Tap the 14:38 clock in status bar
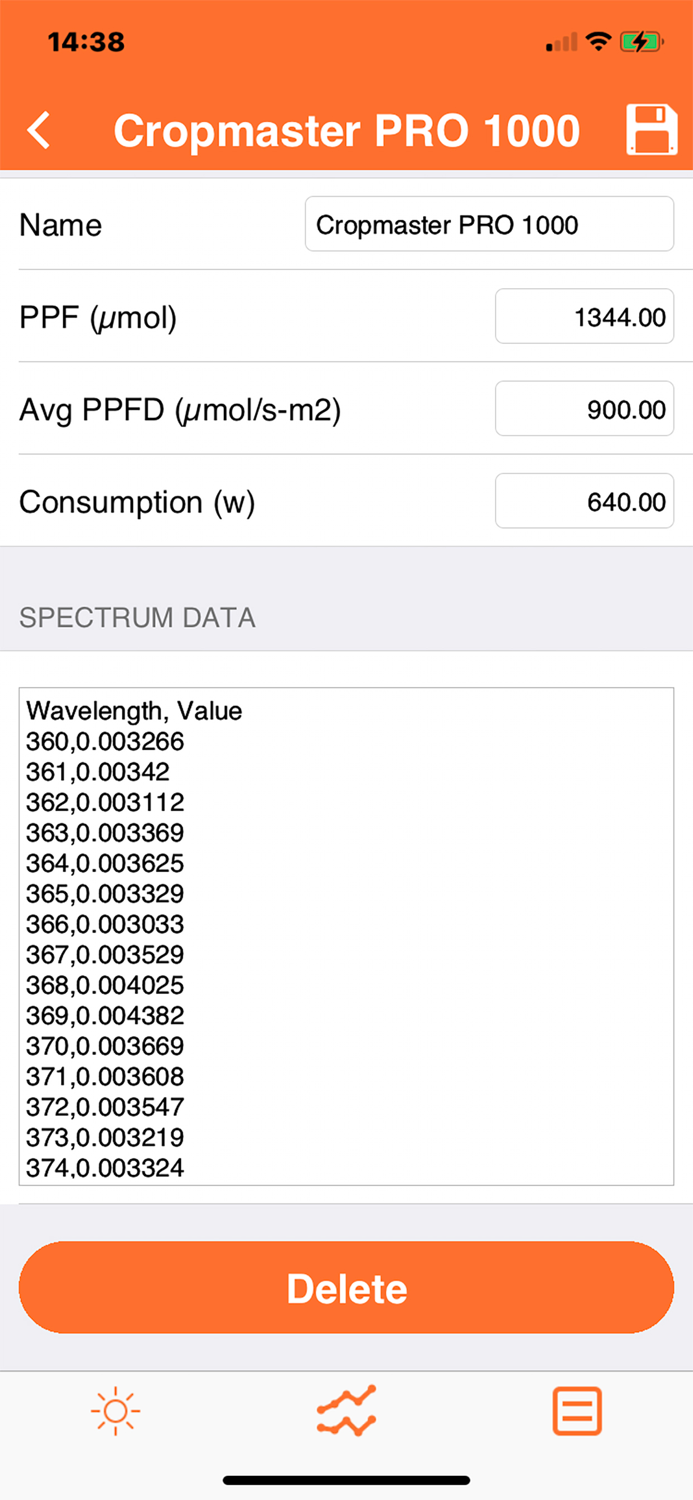Image resolution: width=693 pixels, height=1500 pixels. (x=86, y=42)
